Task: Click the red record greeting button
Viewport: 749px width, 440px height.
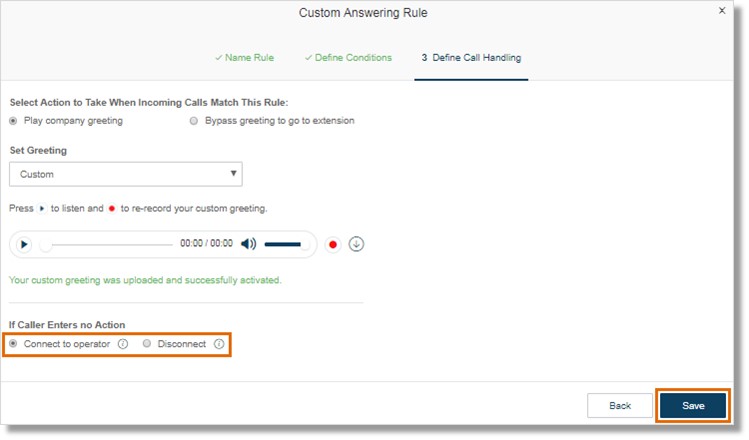Action: (333, 245)
